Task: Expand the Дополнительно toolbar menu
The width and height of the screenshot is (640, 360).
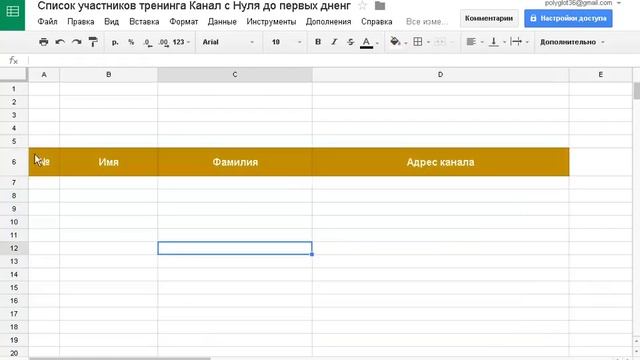Action: pyautogui.click(x=572, y=42)
